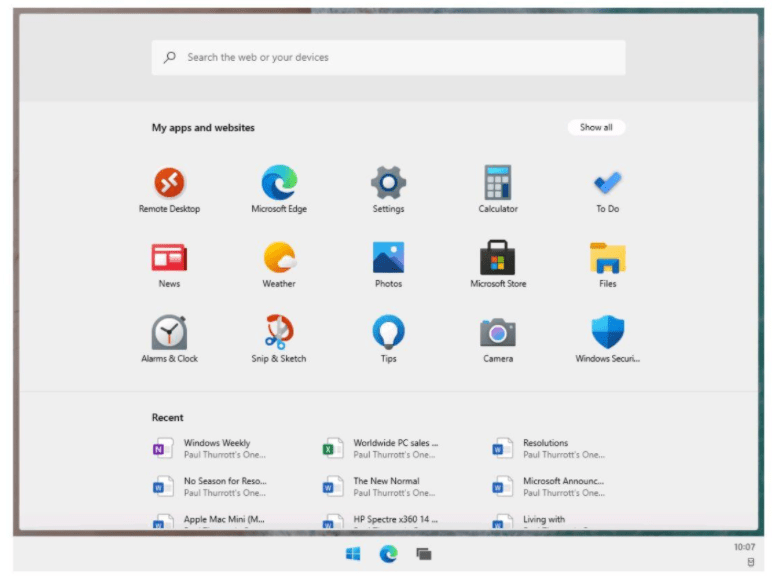Open the News app
This screenshot has height=578, width=772.
[x=169, y=258]
